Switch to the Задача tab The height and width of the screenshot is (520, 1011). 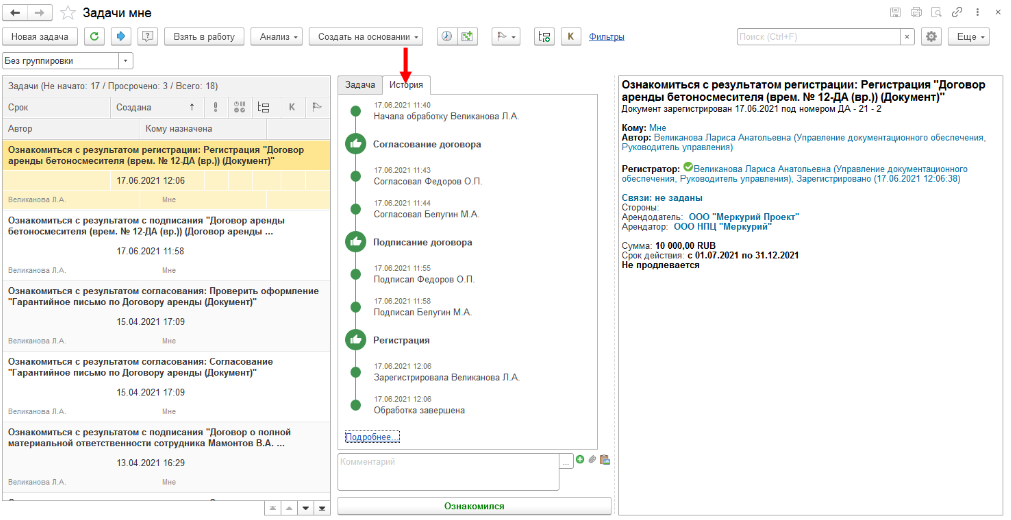[x=360, y=85]
